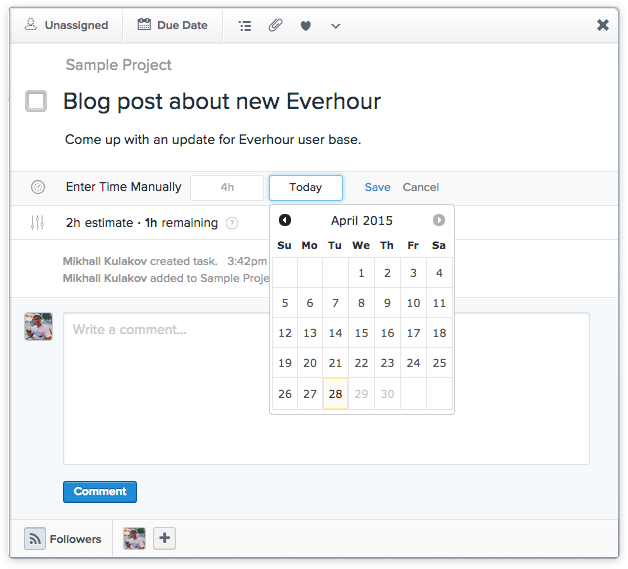
Task: Cancel the manual time entry
Action: [420, 187]
